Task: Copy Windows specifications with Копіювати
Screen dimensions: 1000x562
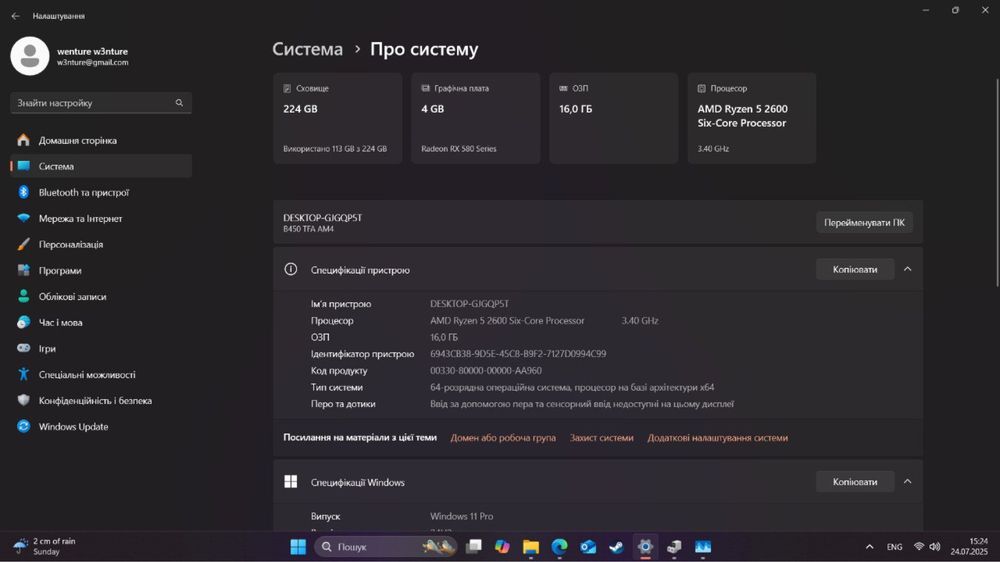Action: pyautogui.click(x=855, y=482)
